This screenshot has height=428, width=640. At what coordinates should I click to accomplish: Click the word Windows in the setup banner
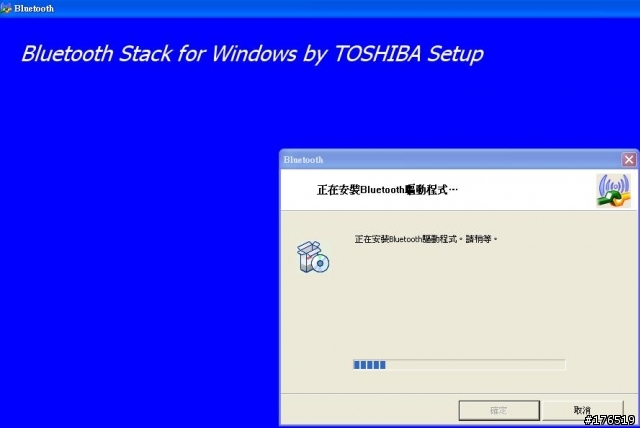coord(254,54)
